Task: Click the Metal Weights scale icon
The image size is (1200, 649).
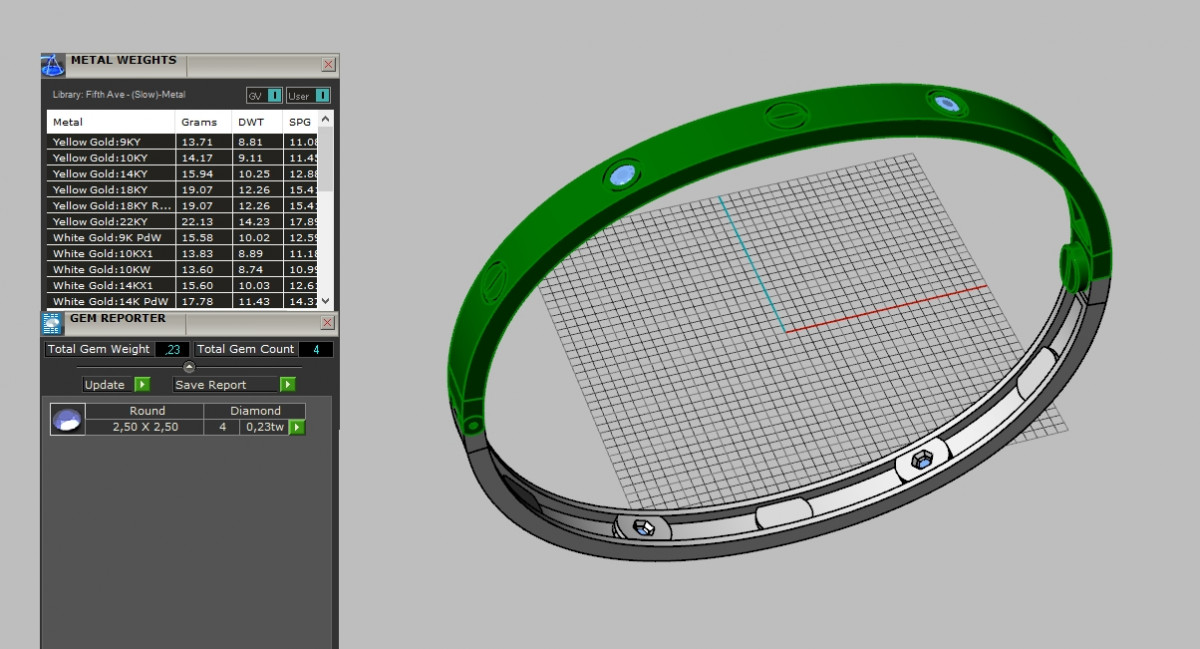Action: click(x=52, y=65)
